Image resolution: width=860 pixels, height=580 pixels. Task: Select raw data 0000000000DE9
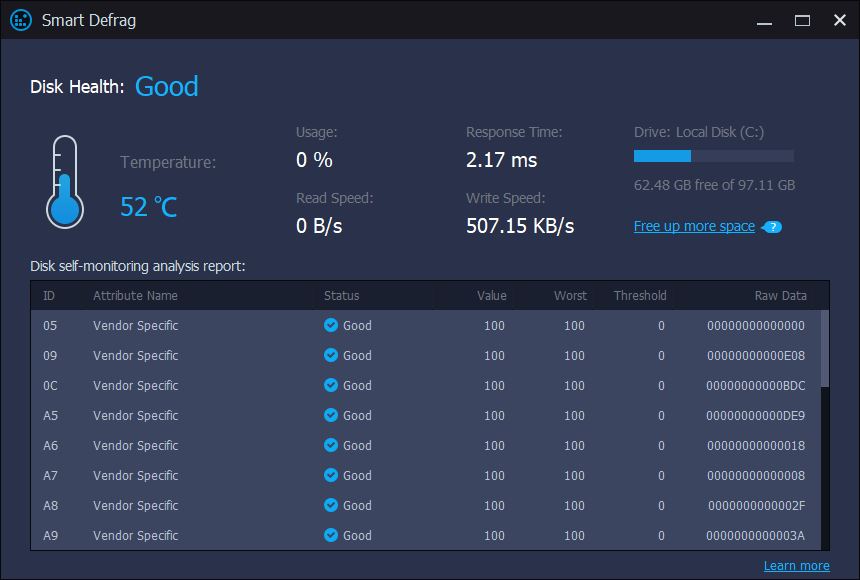756,415
